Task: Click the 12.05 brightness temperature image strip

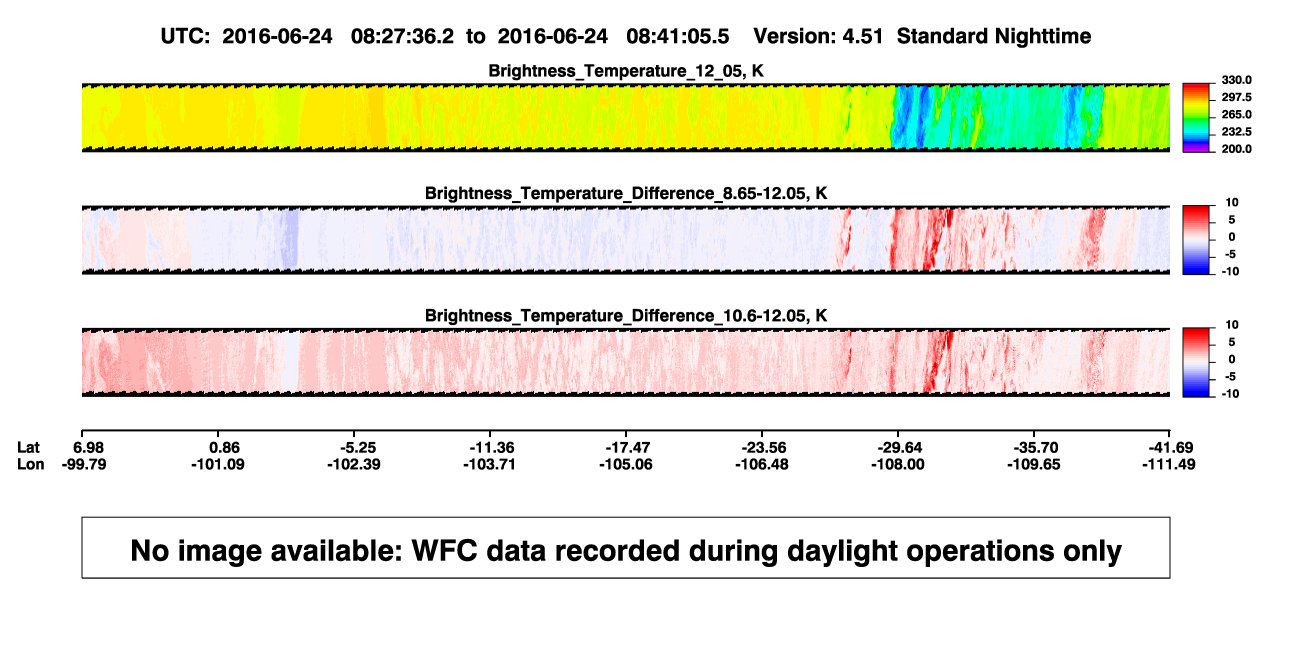Action: [625, 118]
